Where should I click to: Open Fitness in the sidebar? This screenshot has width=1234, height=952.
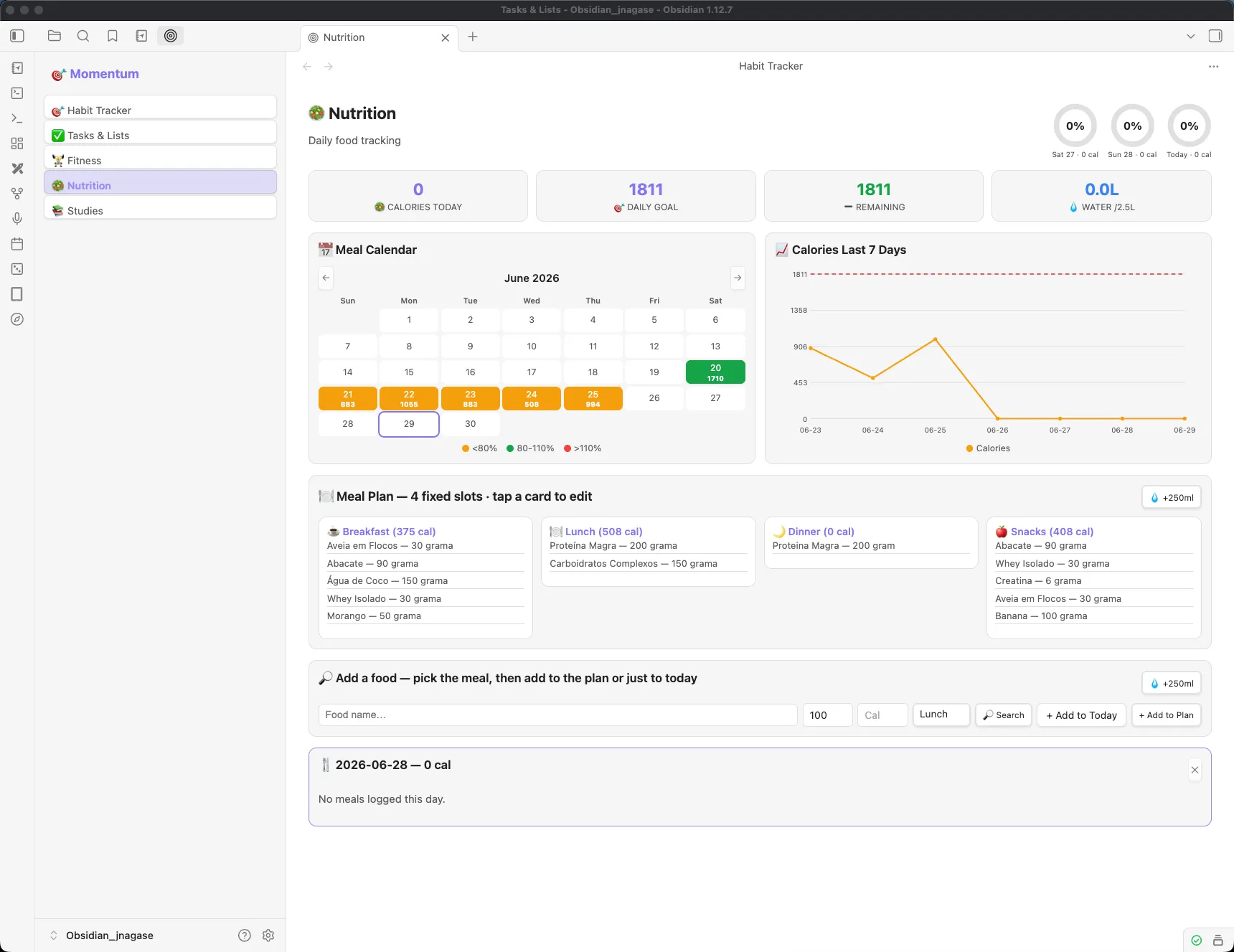click(161, 158)
